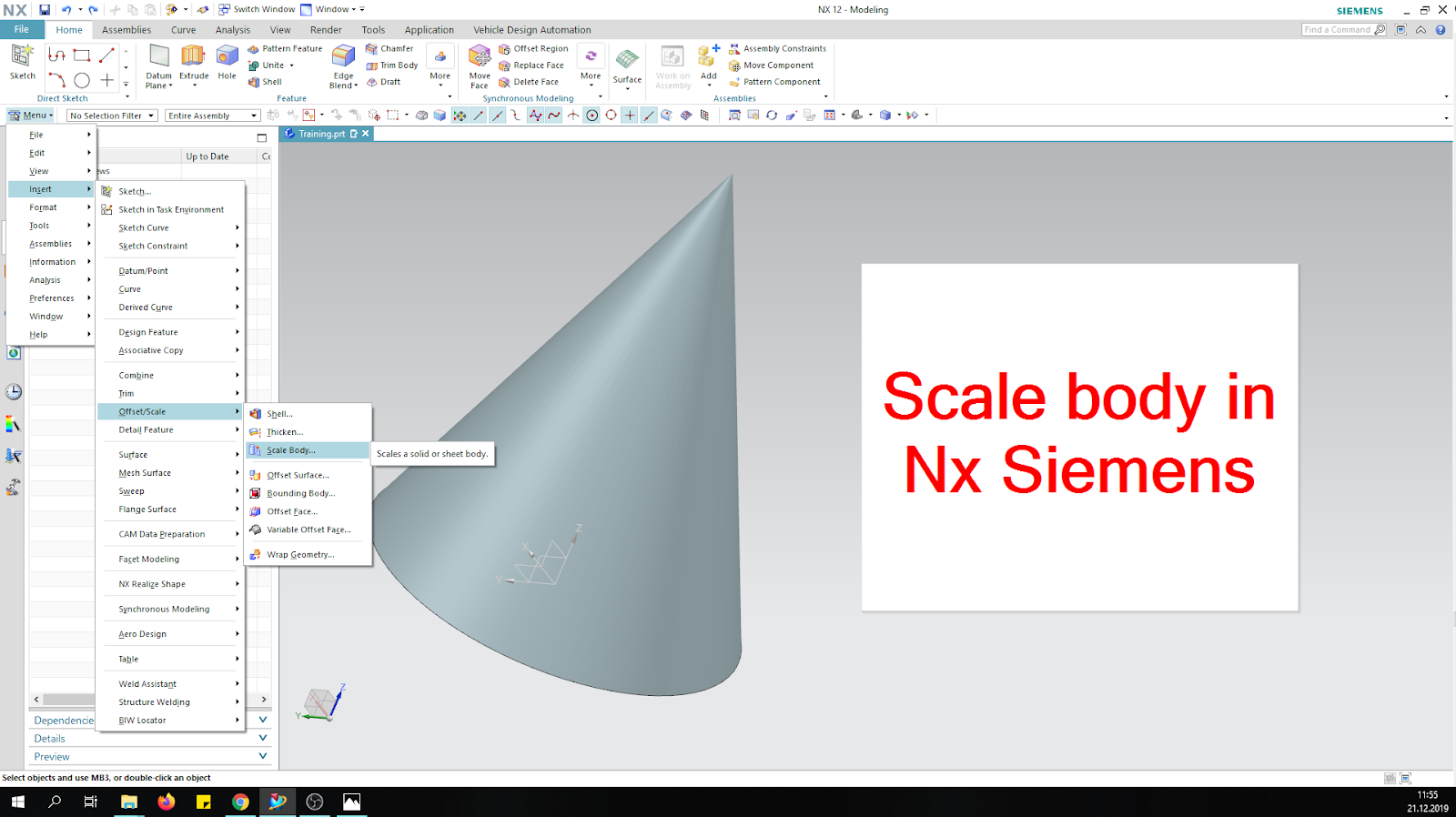Image resolution: width=1456 pixels, height=817 pixels.
Task: Open File Explorer from the taskbar
Action: (x=129, y=802)
